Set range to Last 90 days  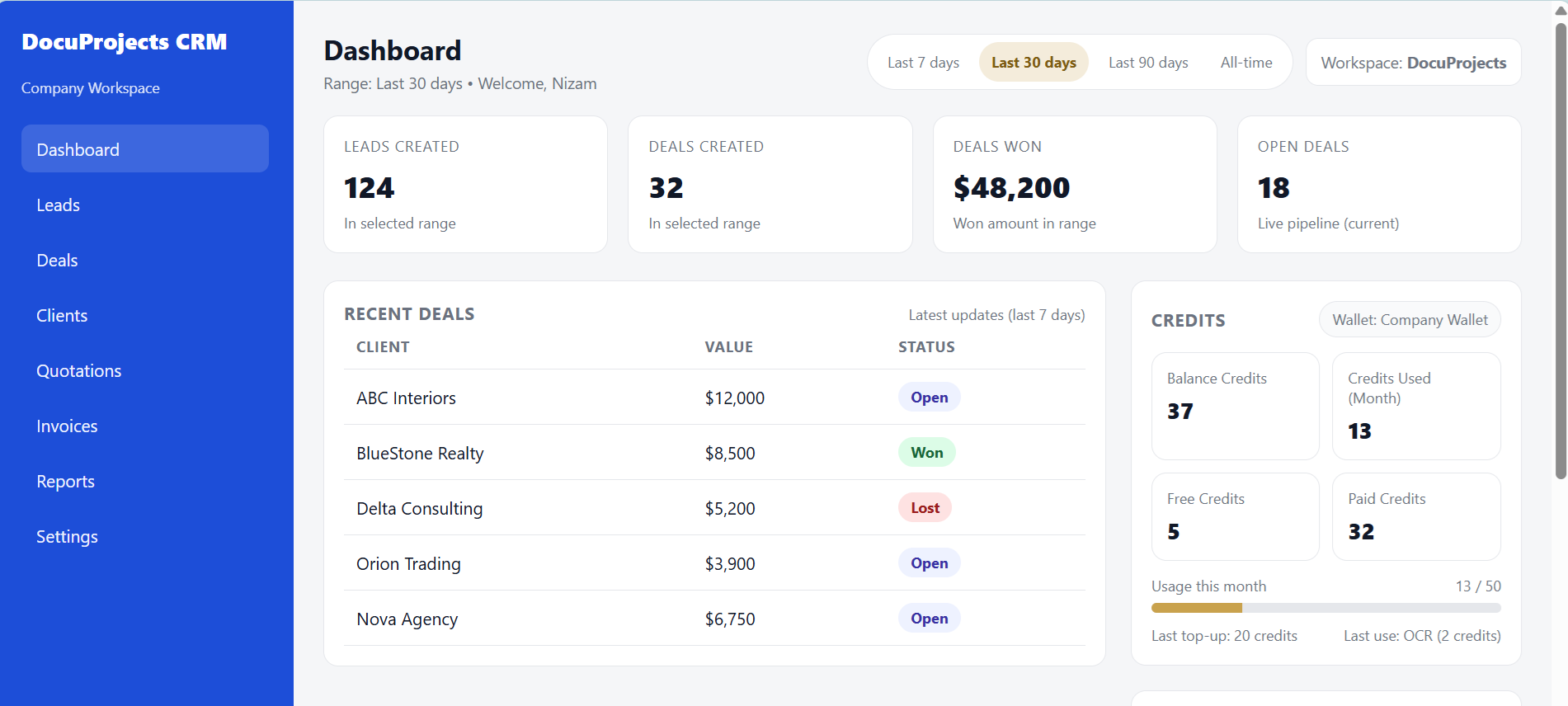coord(1147,63)
